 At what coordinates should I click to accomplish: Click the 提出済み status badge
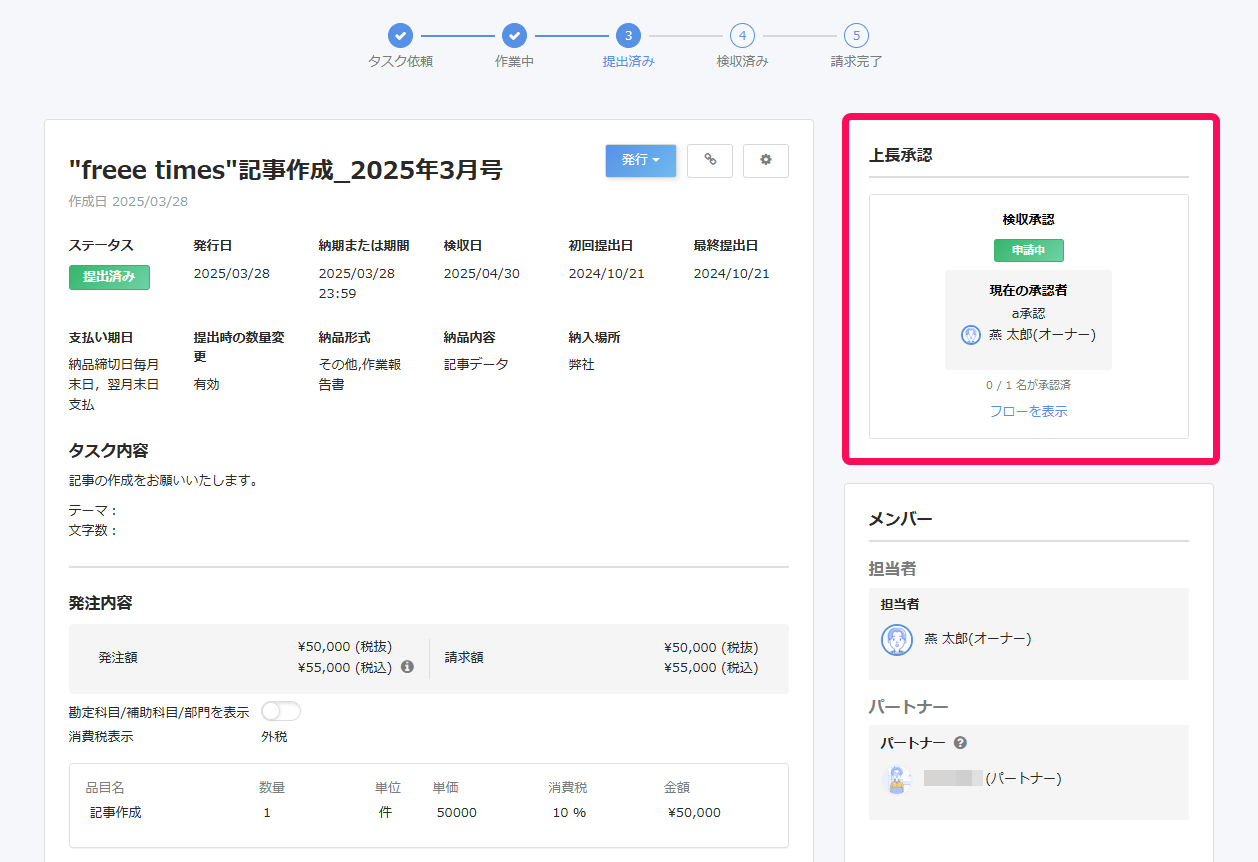tap(109, 277)
